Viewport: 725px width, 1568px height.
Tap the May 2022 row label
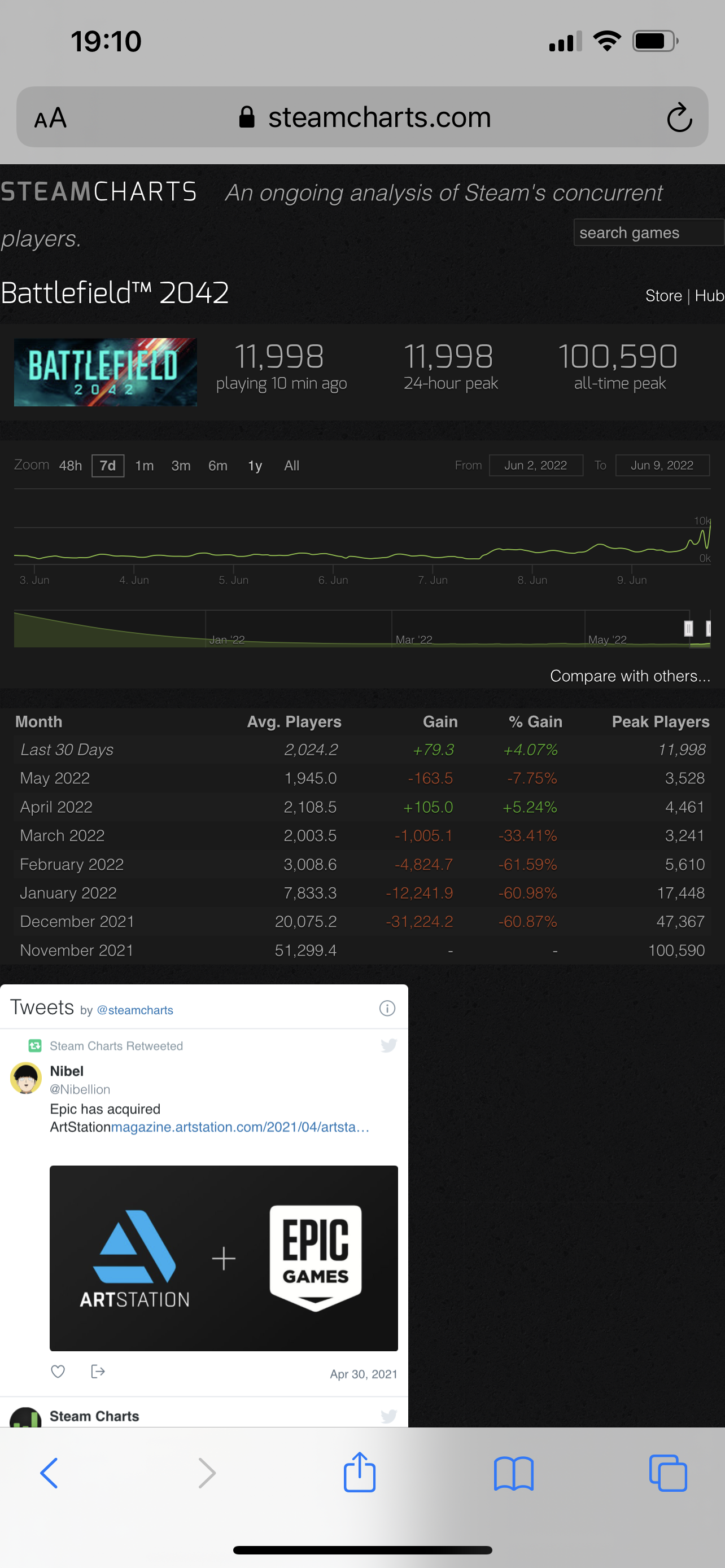click(55, 778)
